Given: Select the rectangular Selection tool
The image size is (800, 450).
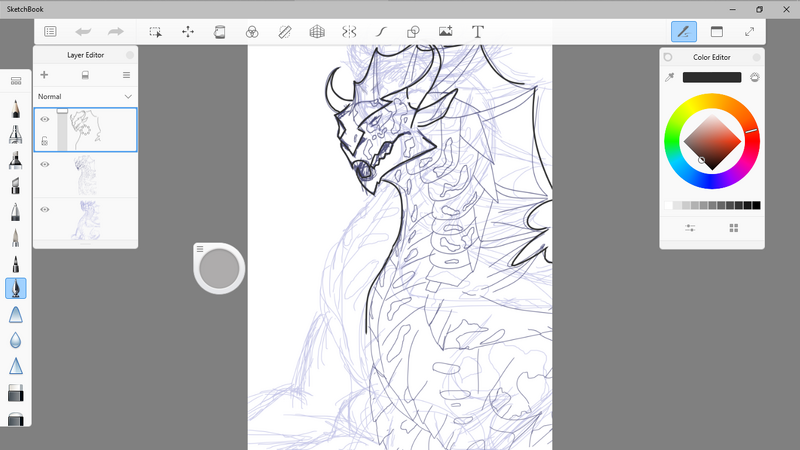Looking at the screenshot, I should click(155, 32).
